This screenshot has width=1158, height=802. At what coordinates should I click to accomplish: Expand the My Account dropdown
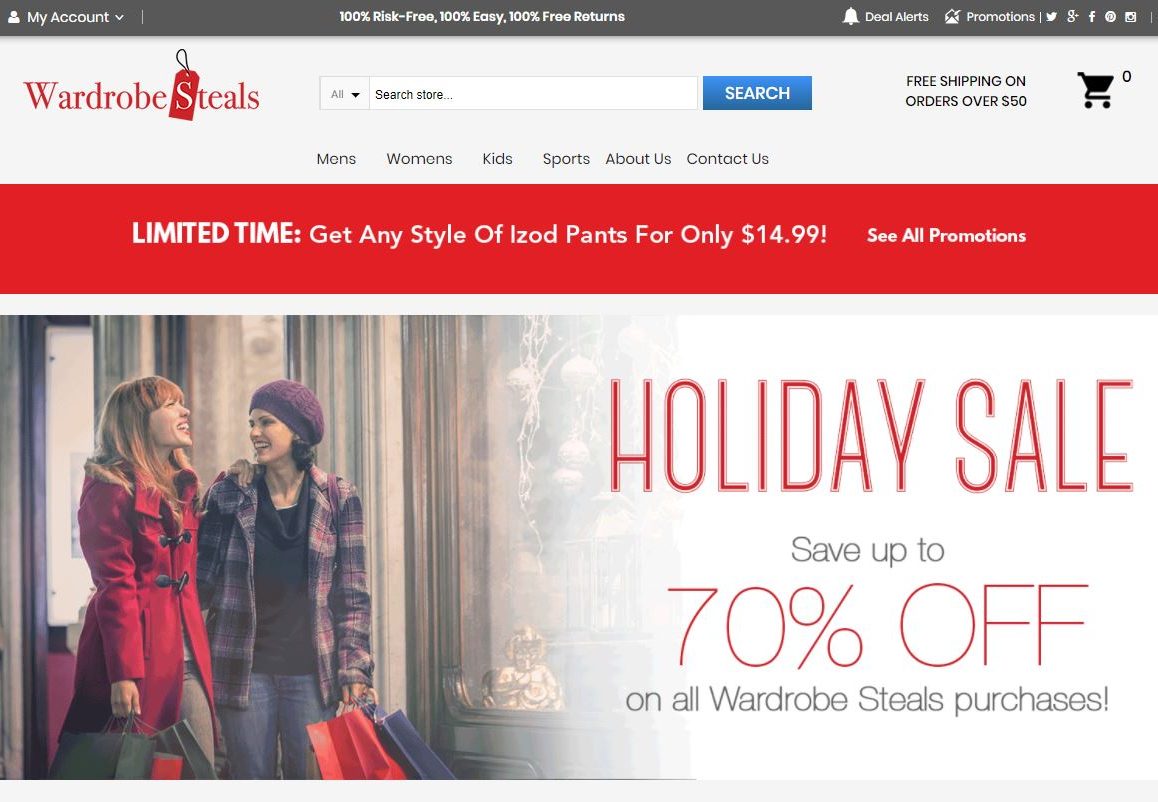click(66, 16)
